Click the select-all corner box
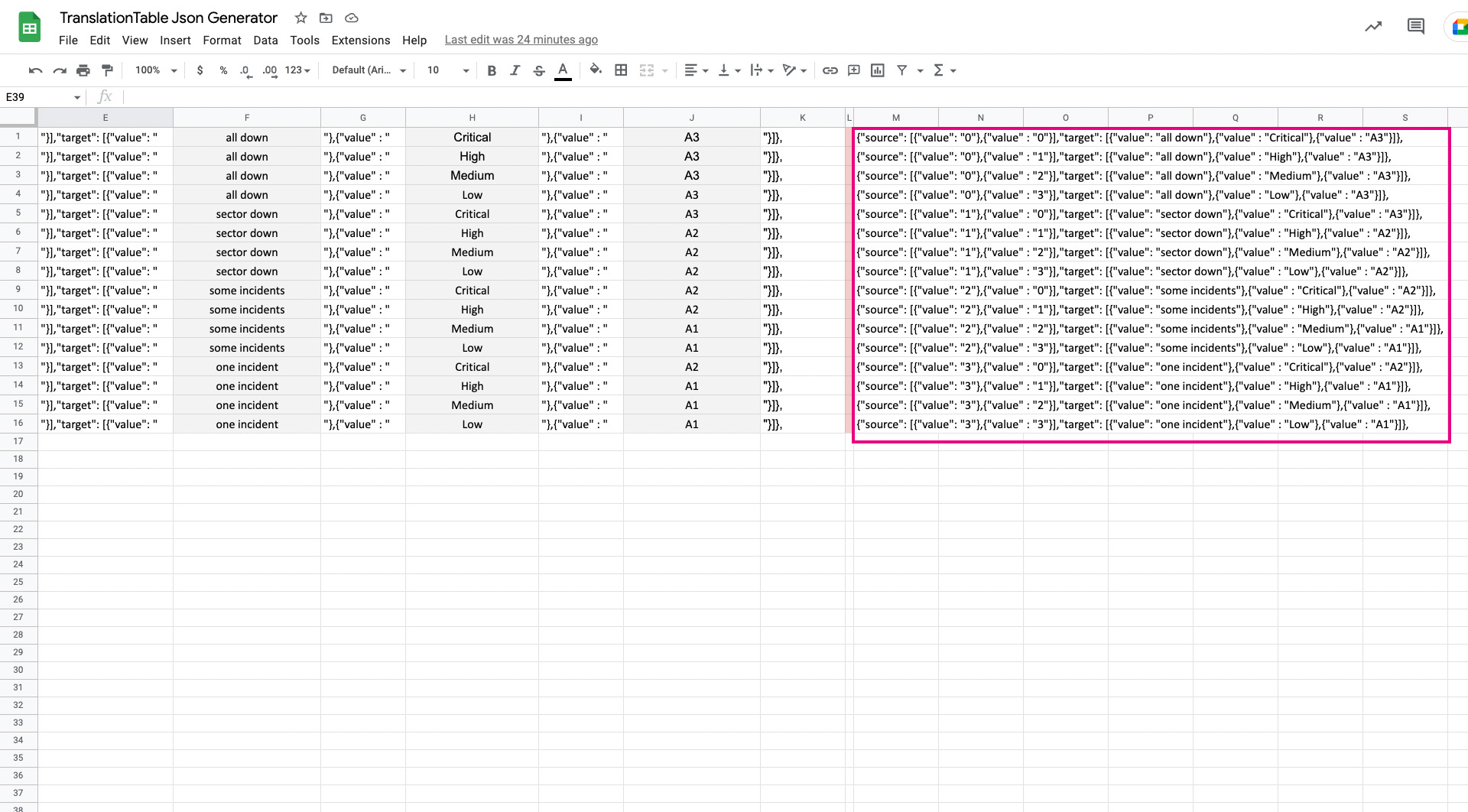1468x812 pixels. point(18,117)
